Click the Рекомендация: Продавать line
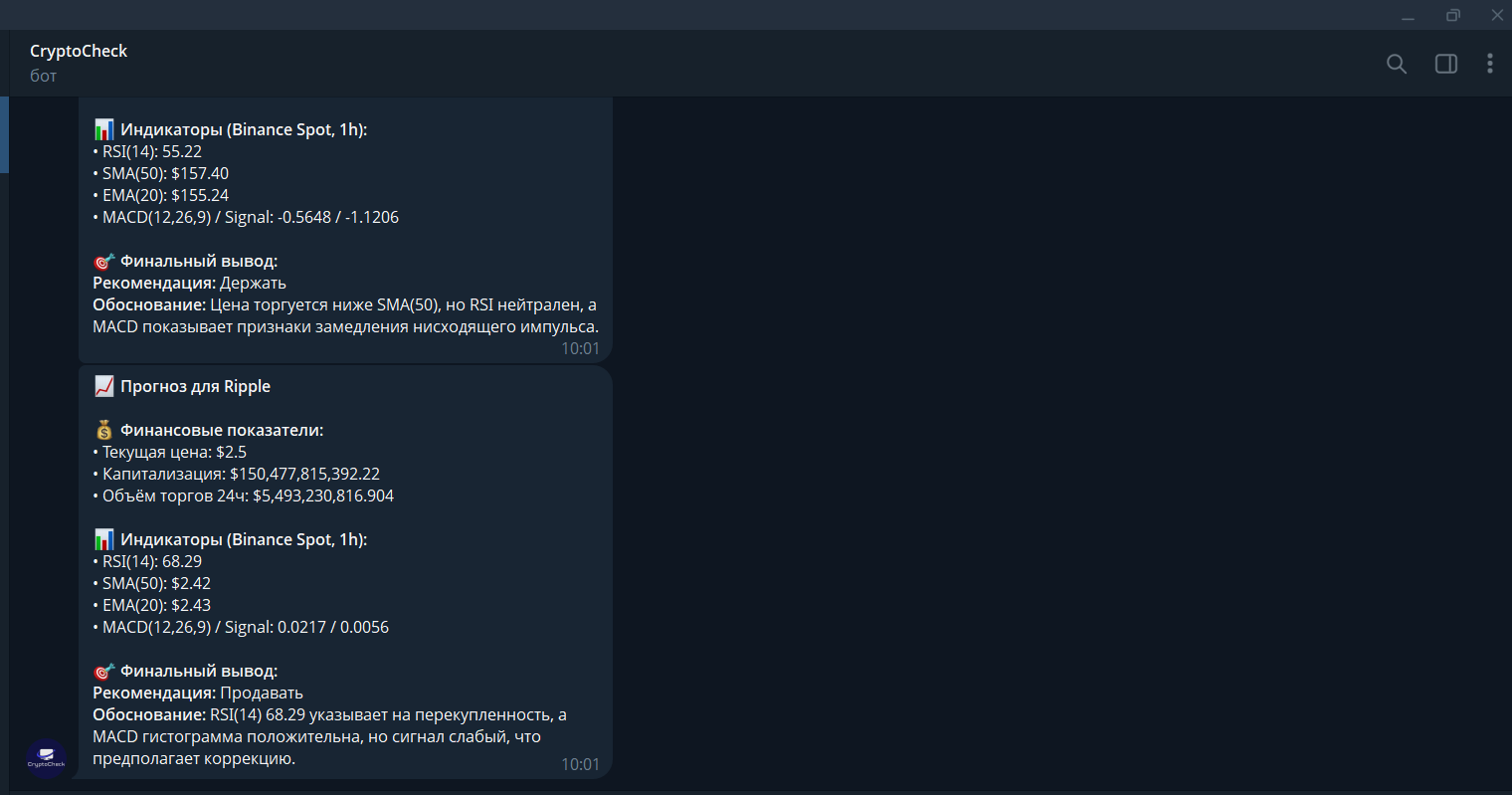The image size is (1512, 795). pyautogui.click(x=198, y=693)
